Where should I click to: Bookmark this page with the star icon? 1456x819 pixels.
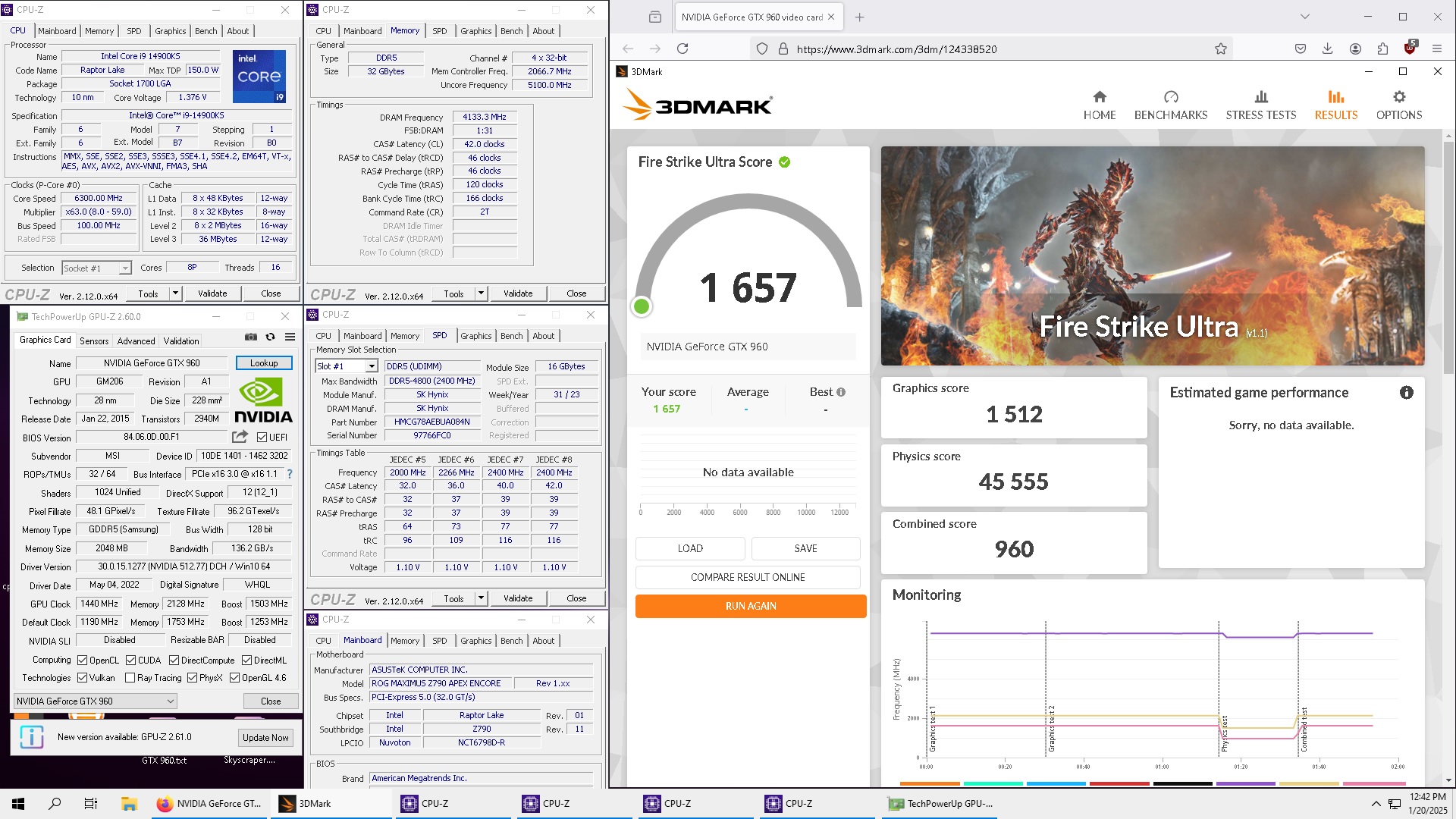point(1221,49)
